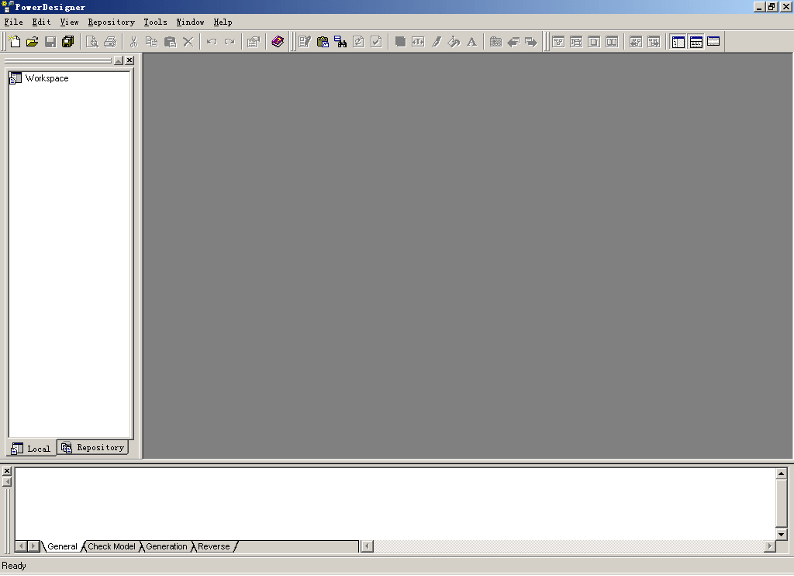
Task: Click the Copy icon in the toolbar
Action: tap(151, 42)
